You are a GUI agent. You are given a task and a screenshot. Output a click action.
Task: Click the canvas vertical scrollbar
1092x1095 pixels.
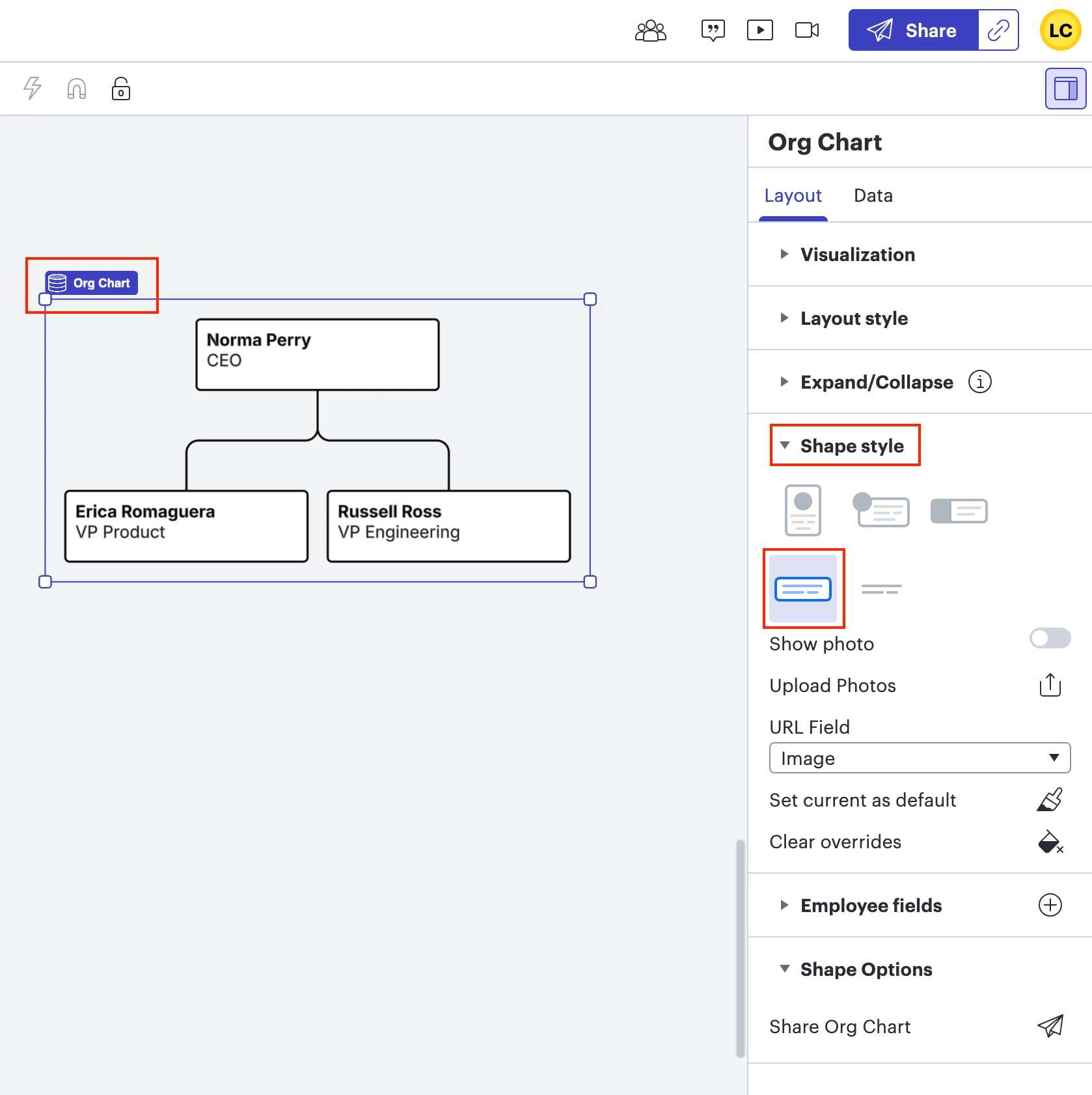tap(740, 949)
